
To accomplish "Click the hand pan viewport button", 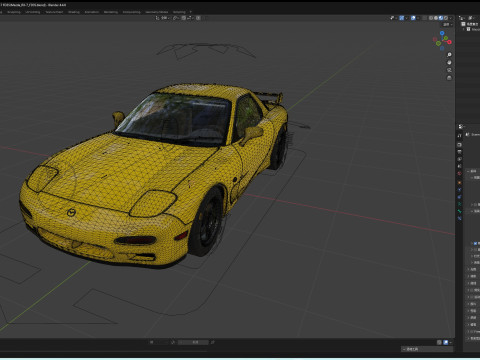I will click(449, 62).
